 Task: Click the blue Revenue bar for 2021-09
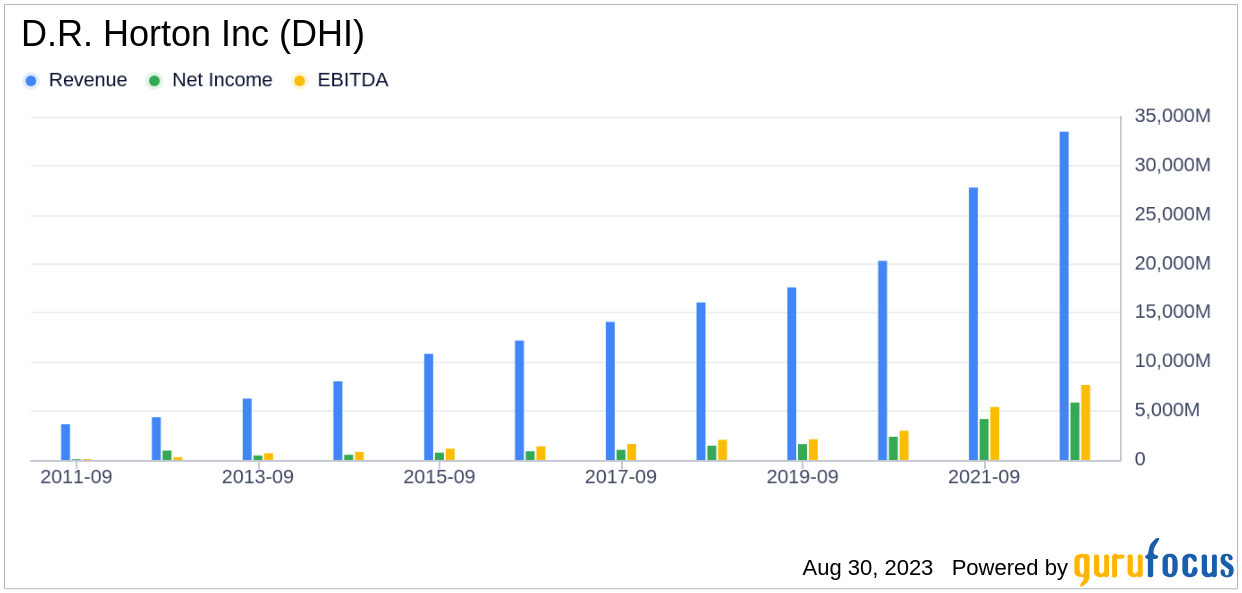coord(973,324)
